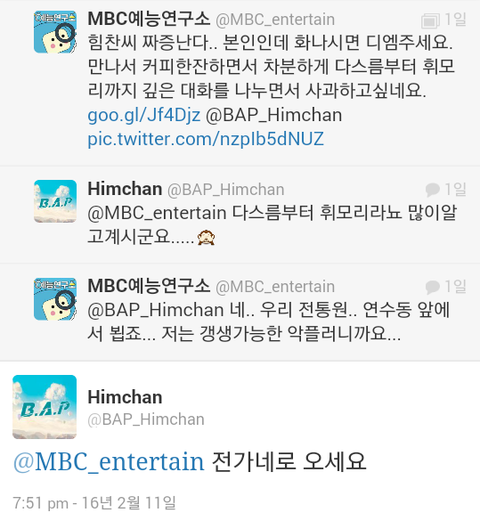Open the goo.gl/Jf4Djz link
Image resolution: width=480 pixels, height=529 pixels.
(144, 115)
